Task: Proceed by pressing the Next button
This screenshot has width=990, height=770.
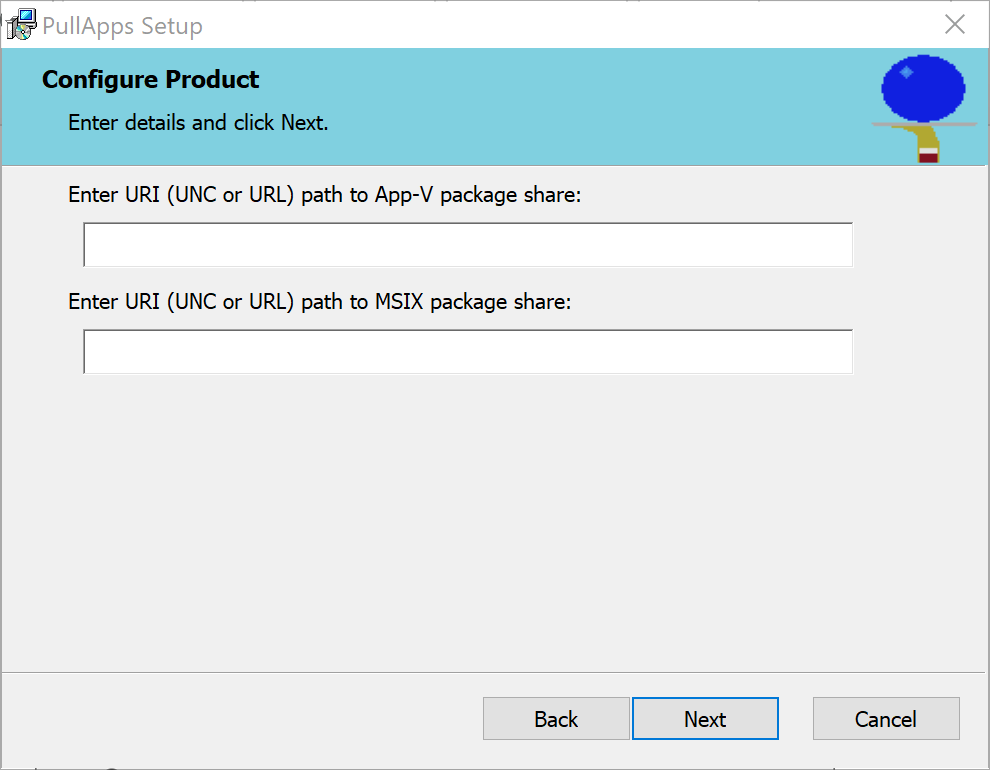Action: point(705,719)
